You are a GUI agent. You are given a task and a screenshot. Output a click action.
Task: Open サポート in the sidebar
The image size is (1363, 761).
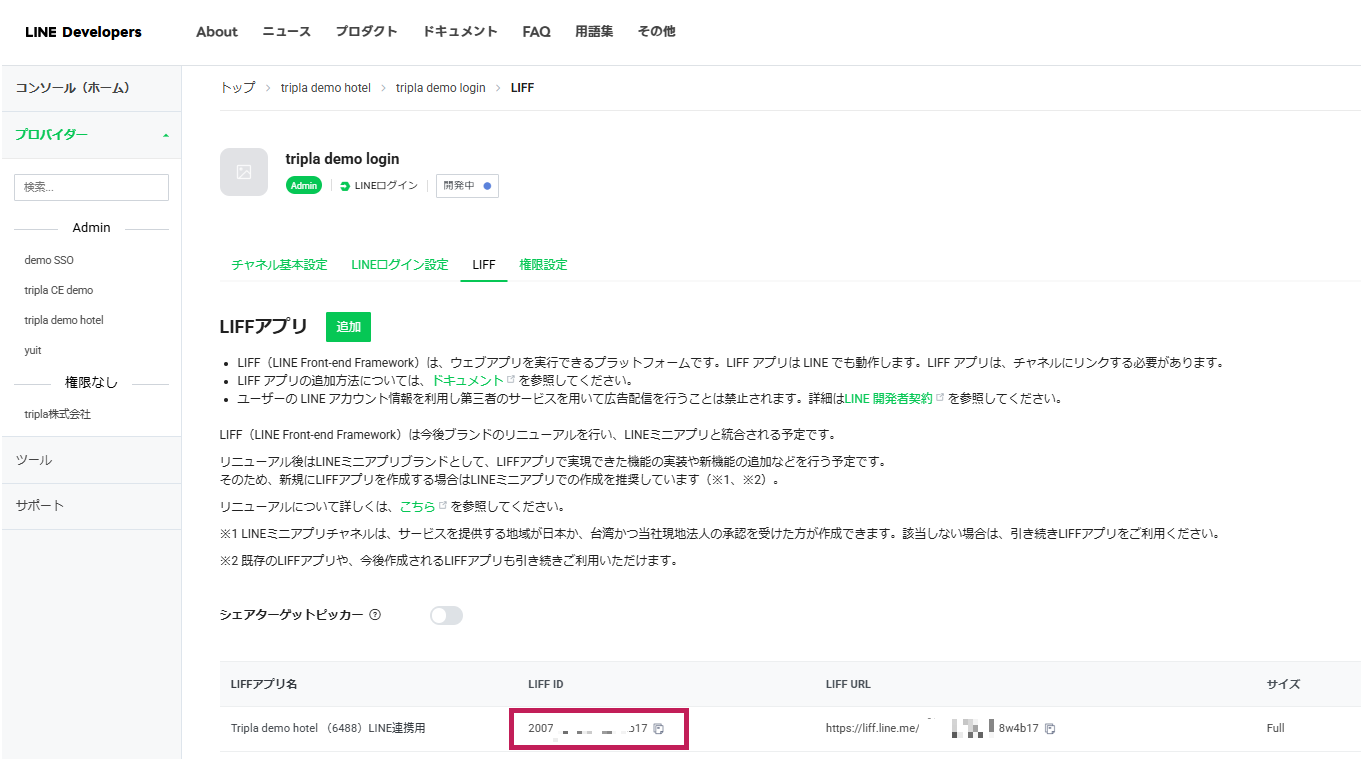point(91,506)
